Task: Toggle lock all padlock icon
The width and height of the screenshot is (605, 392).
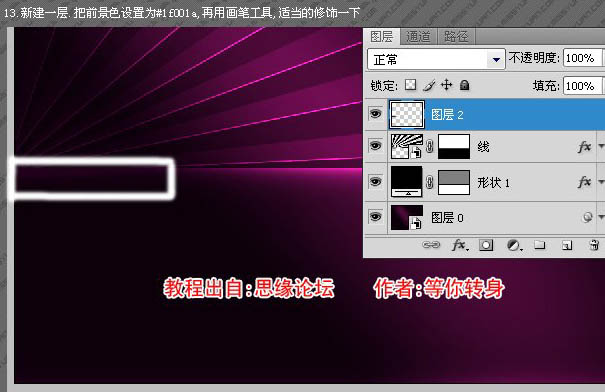Action: [465, 85]
